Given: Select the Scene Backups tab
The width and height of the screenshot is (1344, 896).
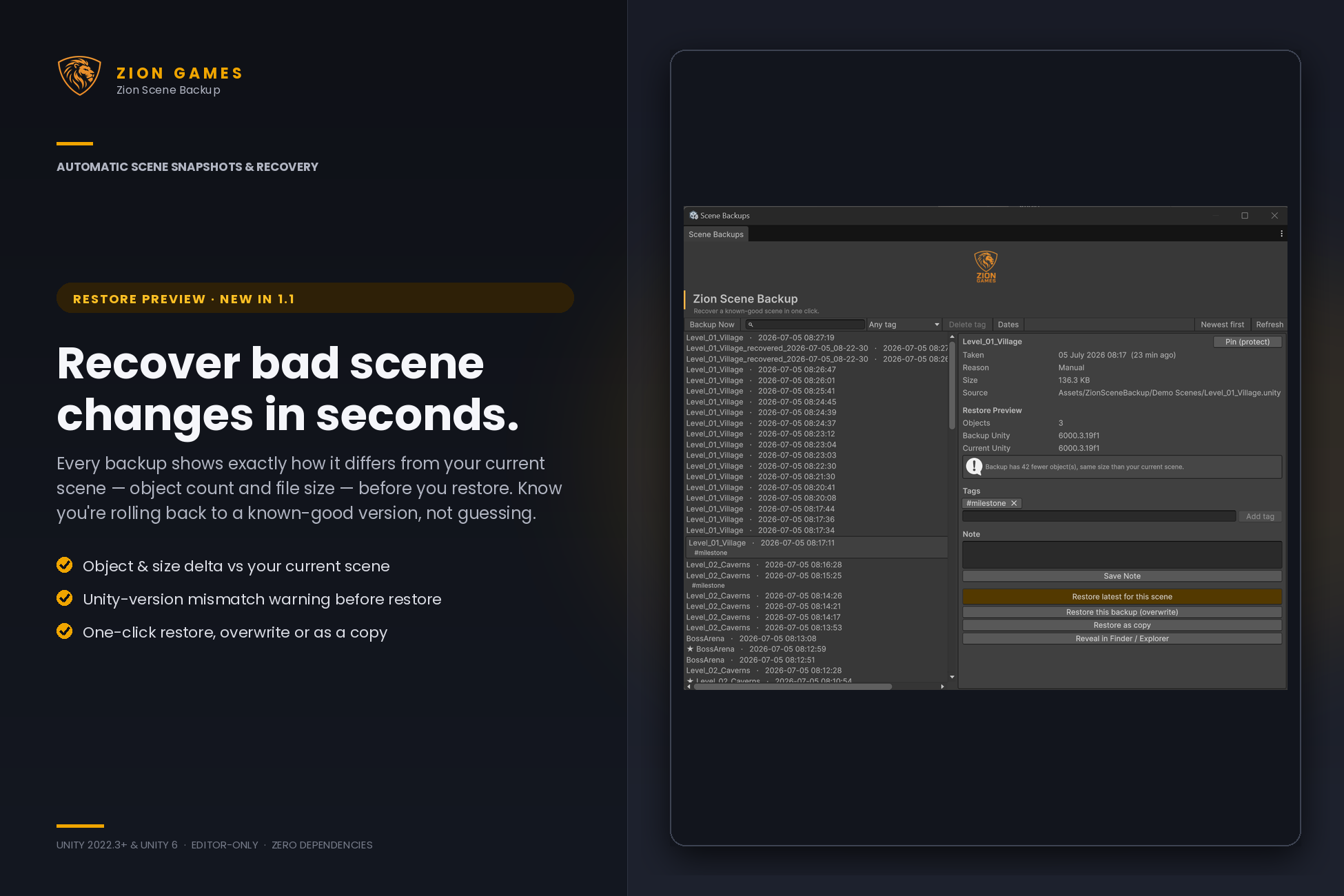Looking at the screenshot, I should tap(716, 234).
